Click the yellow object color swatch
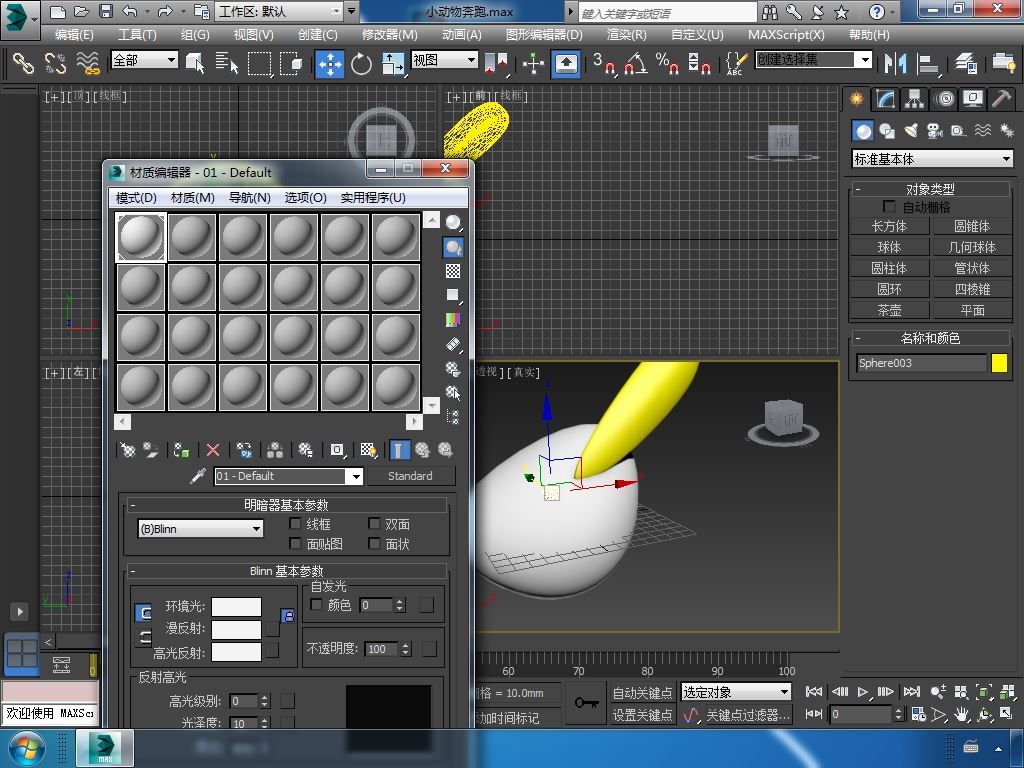The width and height of the screenshot is (1024, 768). (999, 363)
